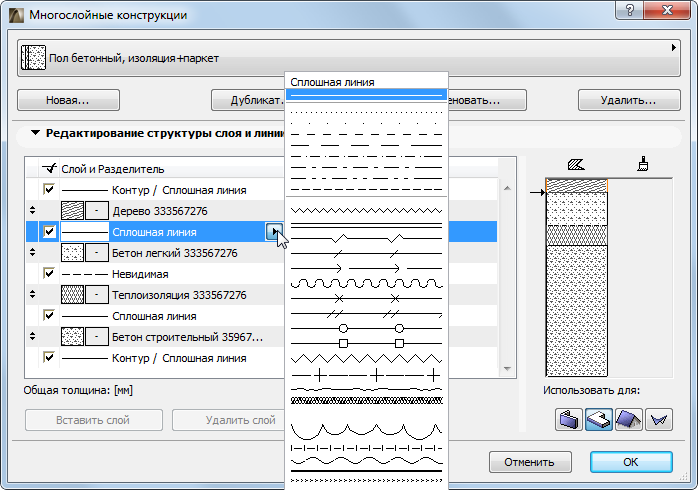This screenshot has width=698, height=490.
Task: Collapse the Редактирование структуры слоя section
Action: 35,133
